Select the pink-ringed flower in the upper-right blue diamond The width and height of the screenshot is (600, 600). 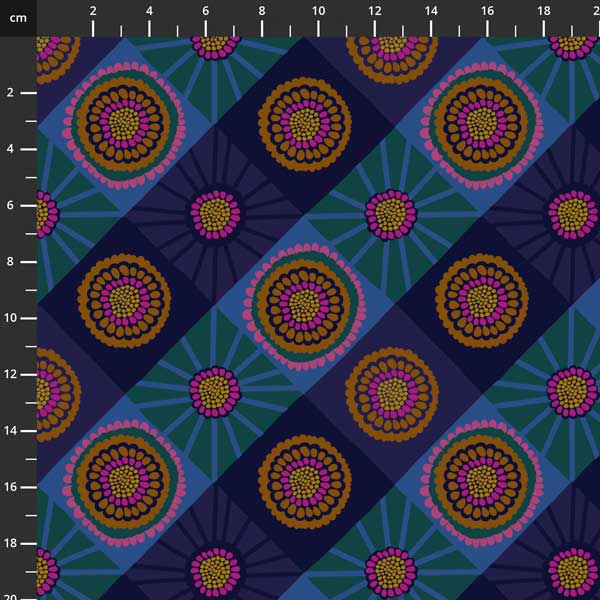click(x=482, y=124)
